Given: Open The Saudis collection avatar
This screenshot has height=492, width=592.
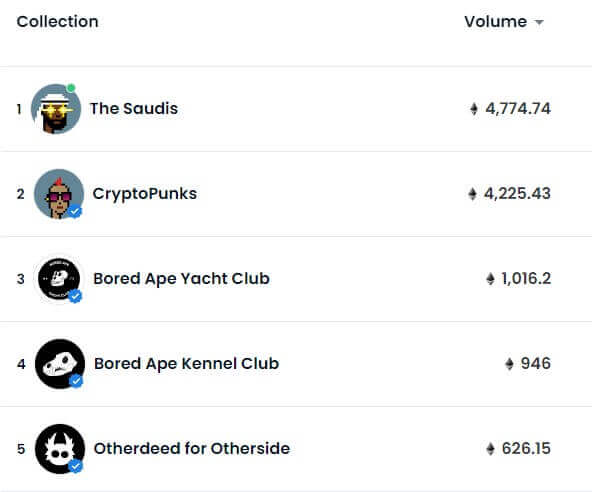Looking at the screenshot, I should (56, 109).
